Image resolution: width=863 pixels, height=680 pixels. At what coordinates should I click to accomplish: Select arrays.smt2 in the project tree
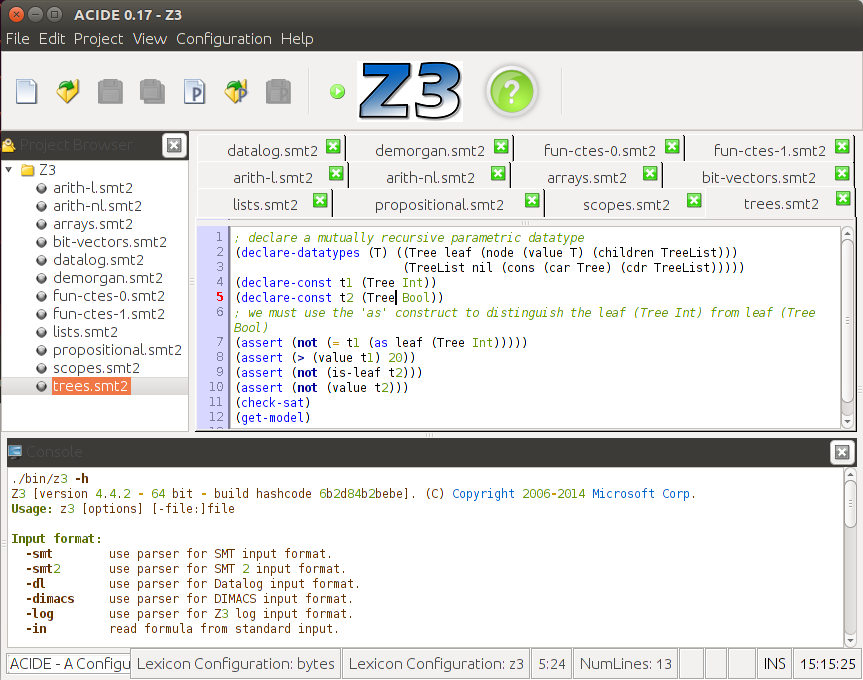point(92,224)
